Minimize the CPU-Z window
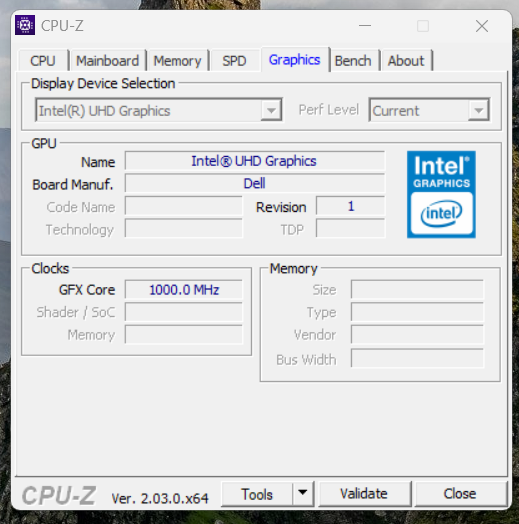The image size is (519, 524). (x=365, y=26)
